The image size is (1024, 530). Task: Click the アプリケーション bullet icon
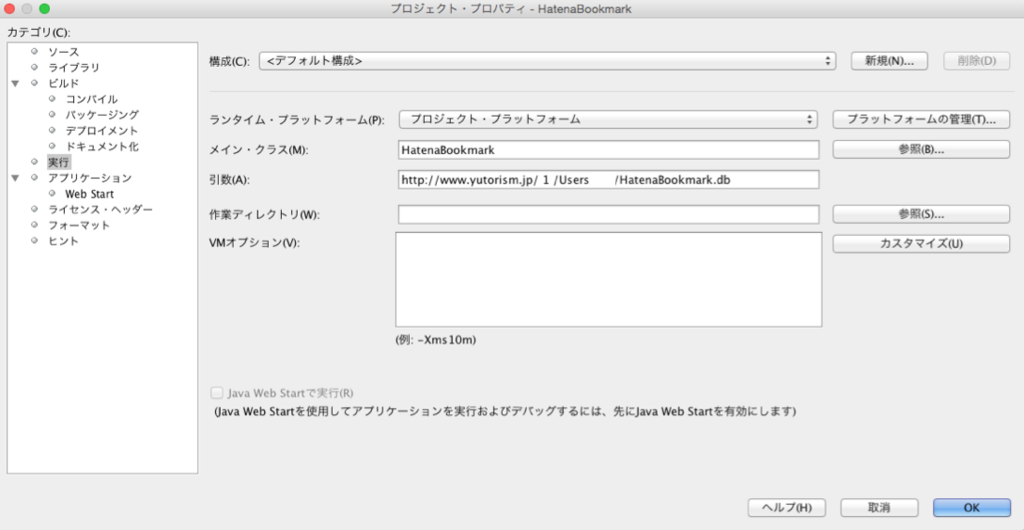35,178
